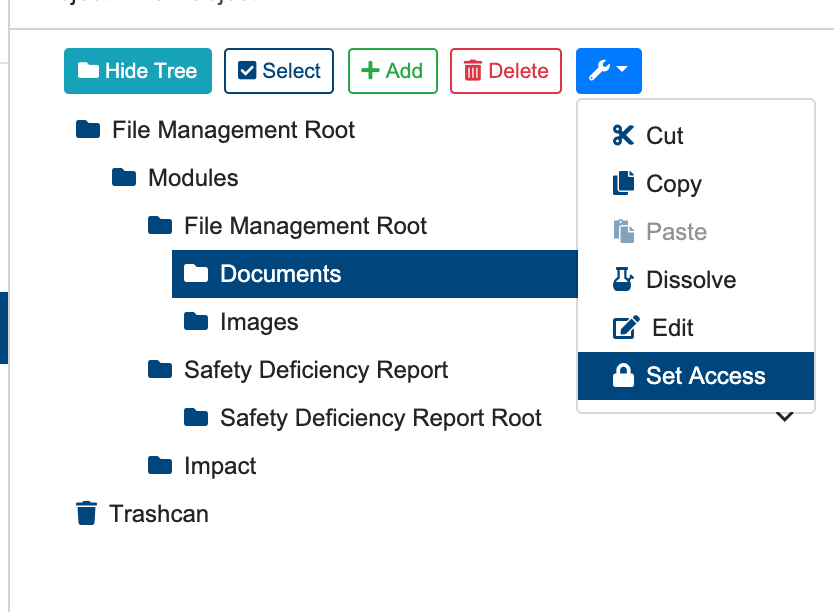The height and width of the screenshot is (612, 834).
Task: Click folder icon of Safety Deficiency Report Root
Action: click(196, 417)
